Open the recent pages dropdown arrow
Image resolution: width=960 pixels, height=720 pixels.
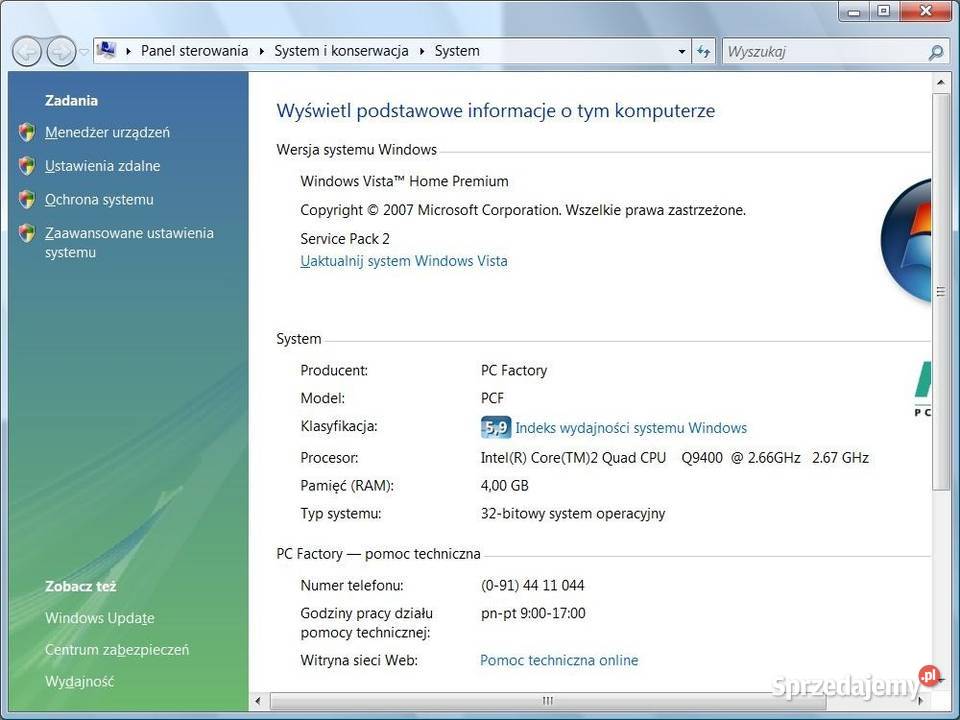(x=84, y=52)
